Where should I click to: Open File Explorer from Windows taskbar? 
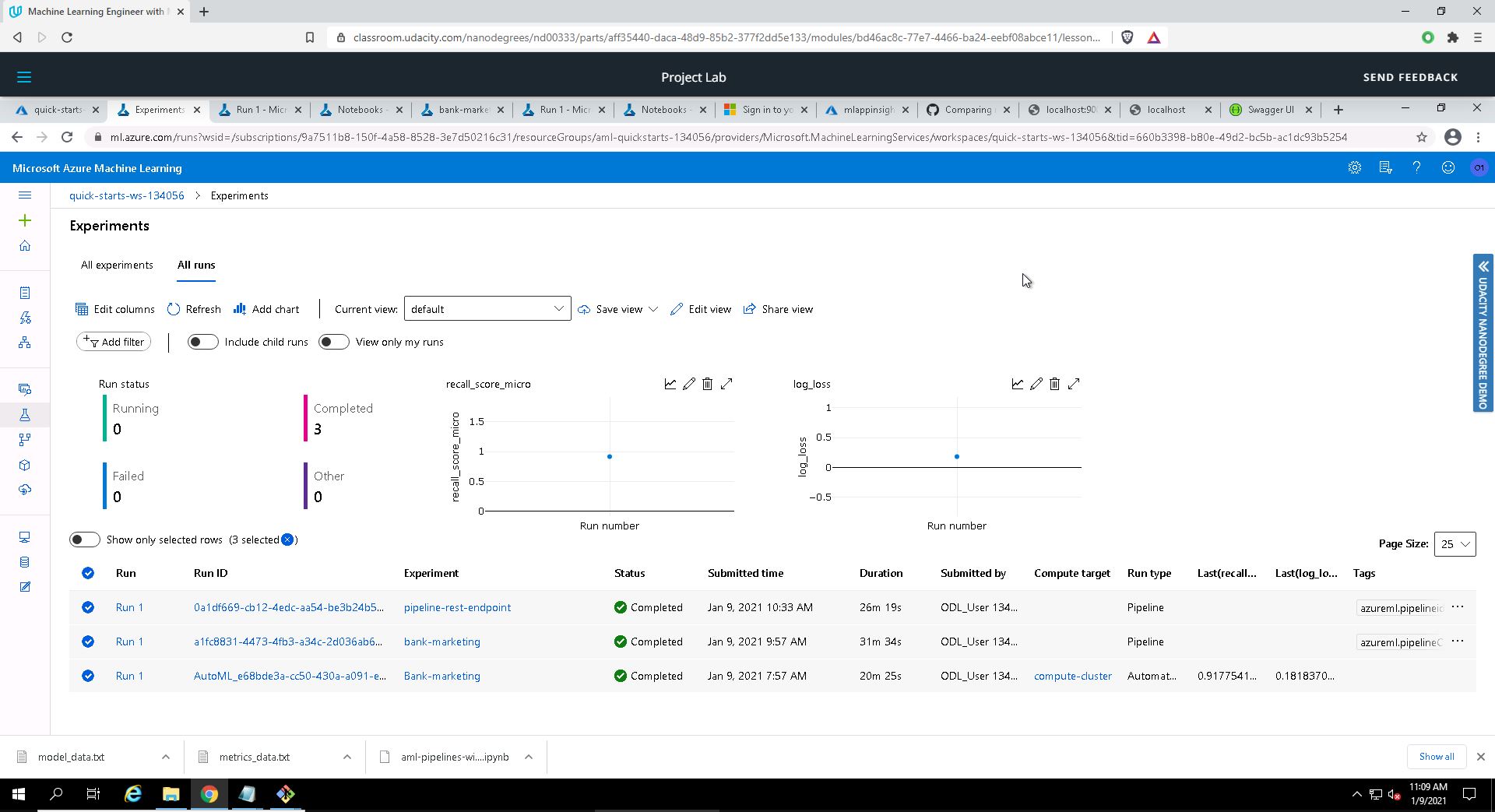[x=171, y=794]
